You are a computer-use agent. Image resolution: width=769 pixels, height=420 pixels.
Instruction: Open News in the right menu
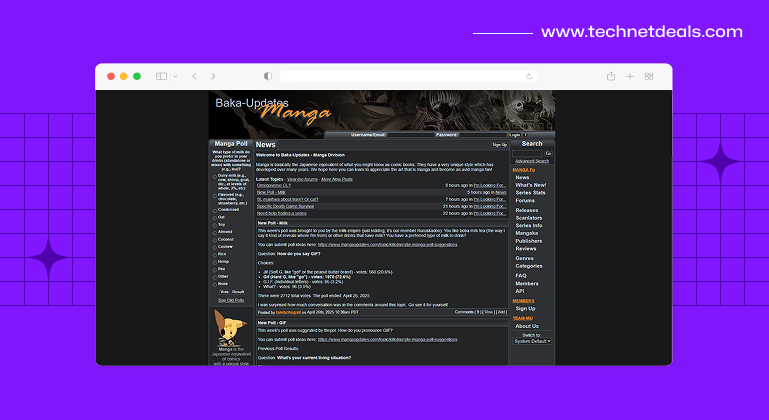[522, 178]
